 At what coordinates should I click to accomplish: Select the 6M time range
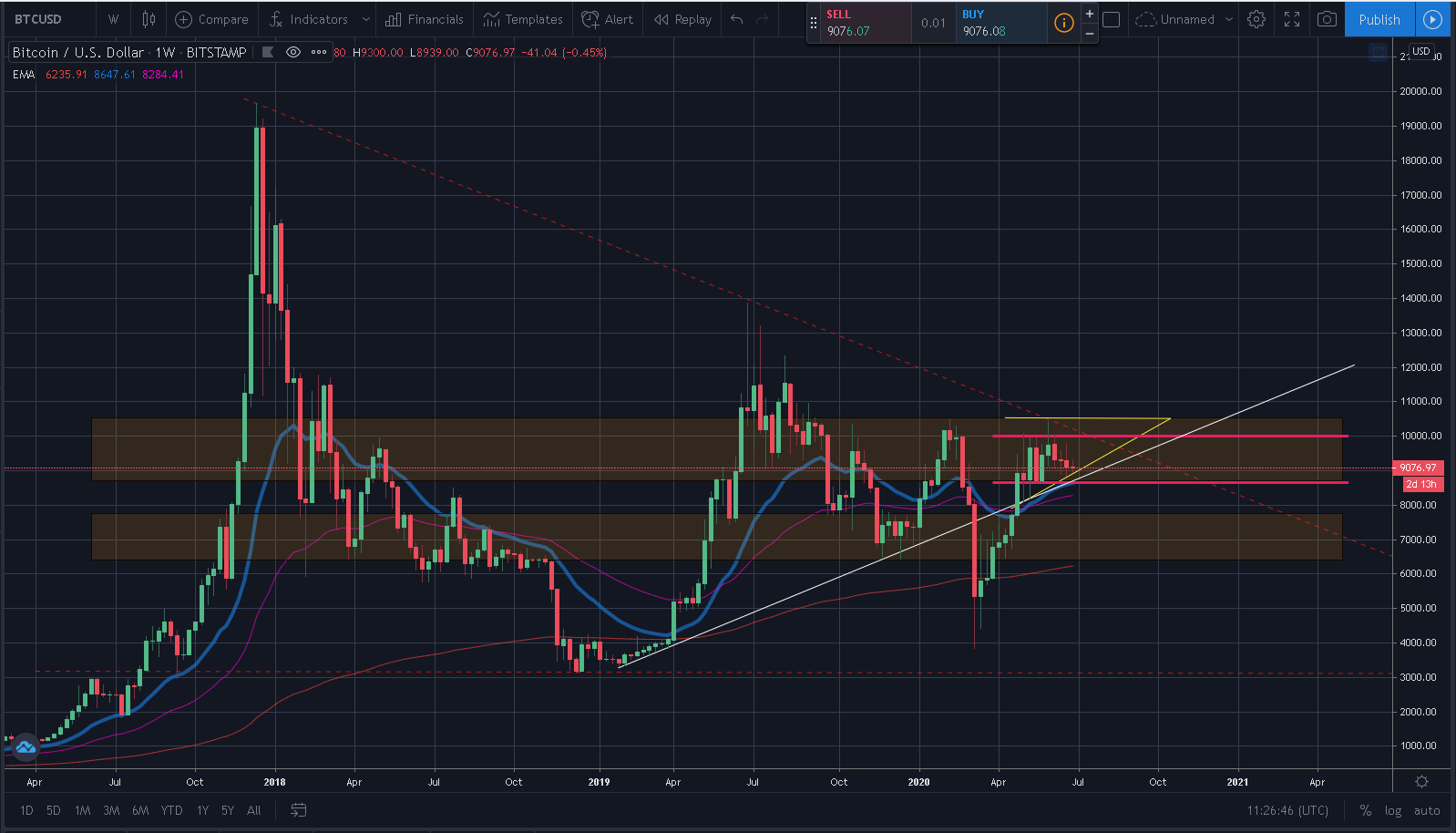(x=140, y=810)
